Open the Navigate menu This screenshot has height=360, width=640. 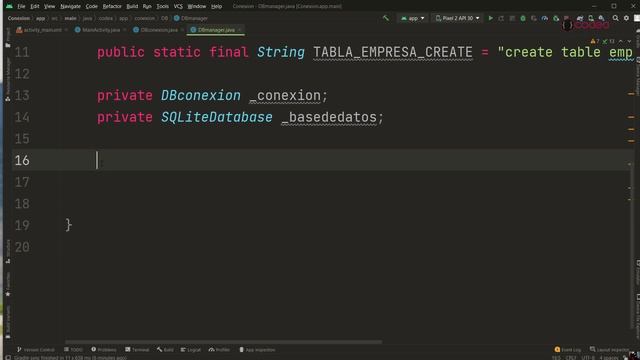[70, 7]
